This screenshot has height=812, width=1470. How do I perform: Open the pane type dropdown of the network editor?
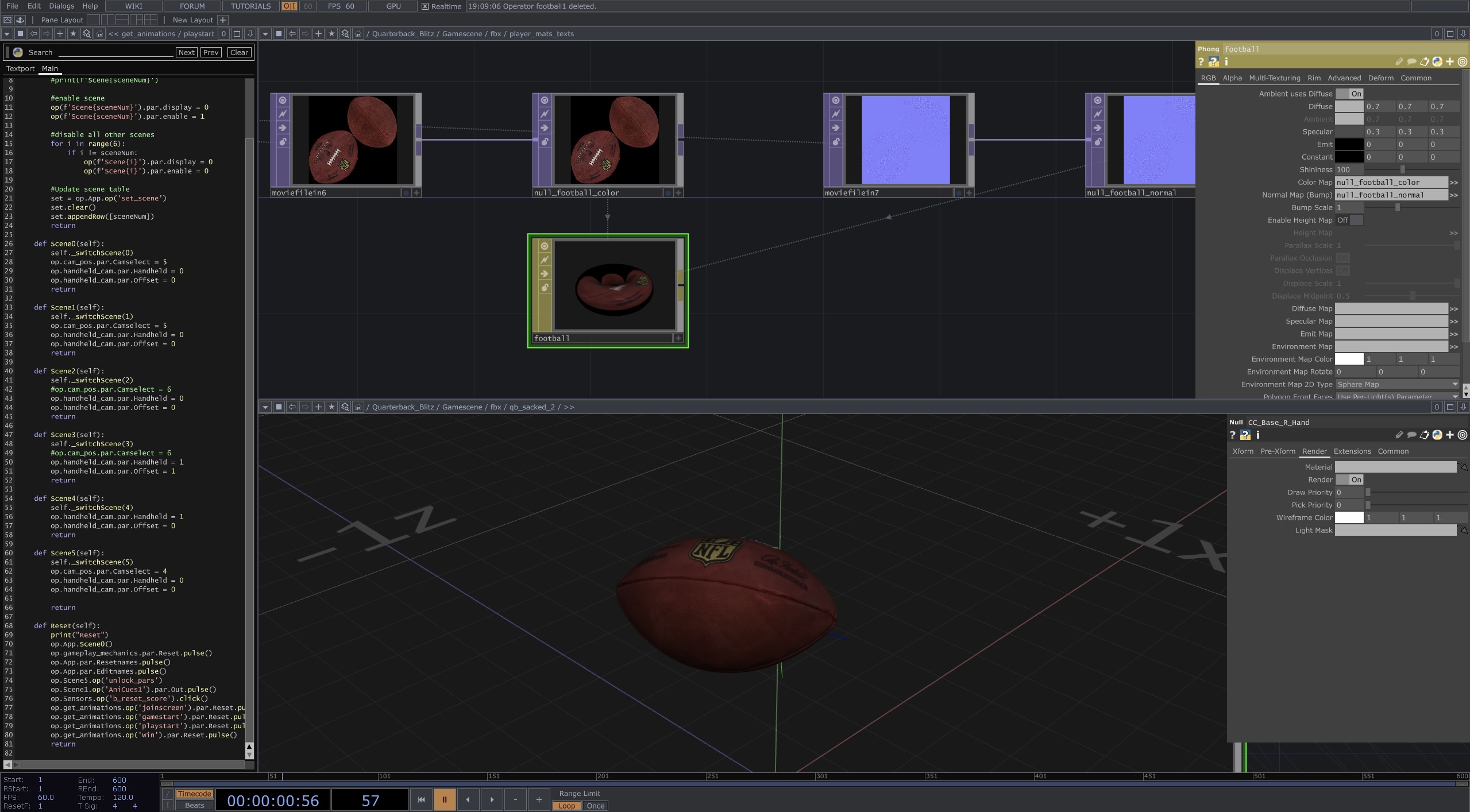(265, 34)
